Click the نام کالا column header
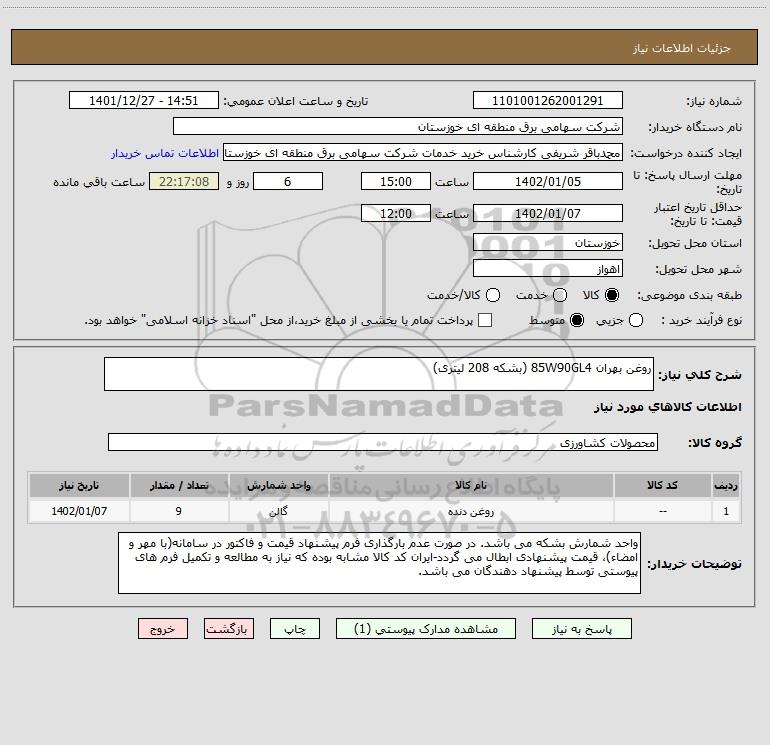This screenshot has width=770, height=745. click(x=471, y=485)
